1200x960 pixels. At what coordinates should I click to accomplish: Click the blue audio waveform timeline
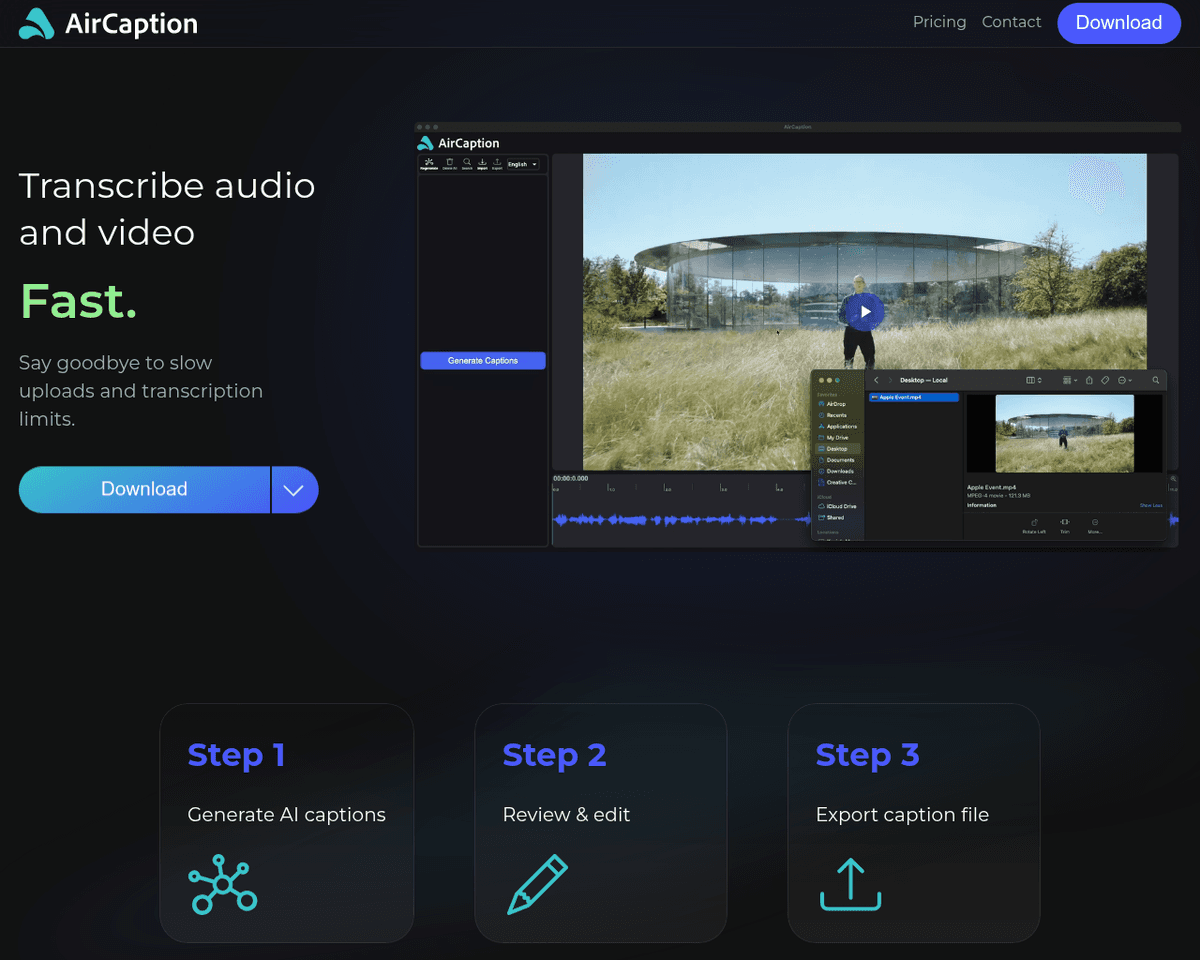(680, 519)
